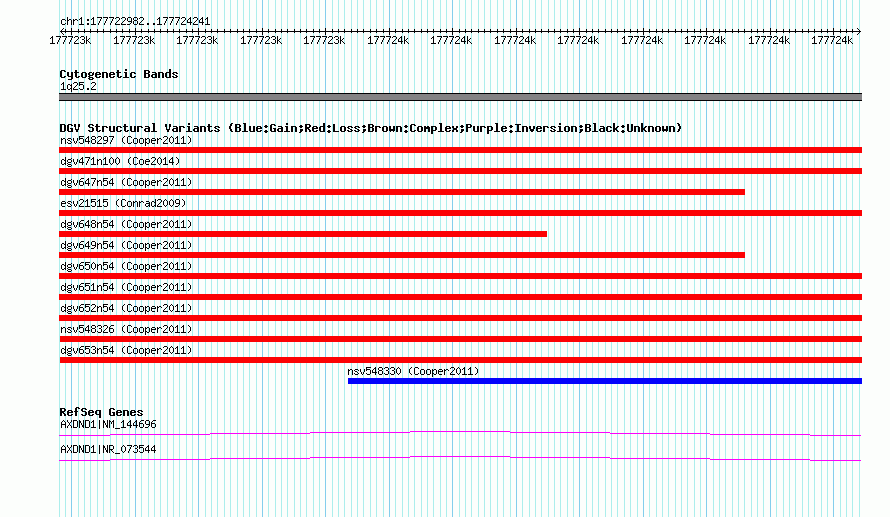The image size is (890, 517).
Task: Open gain variant nsv548330 (Cooper2011) label
Action: (x=413, y=371)
